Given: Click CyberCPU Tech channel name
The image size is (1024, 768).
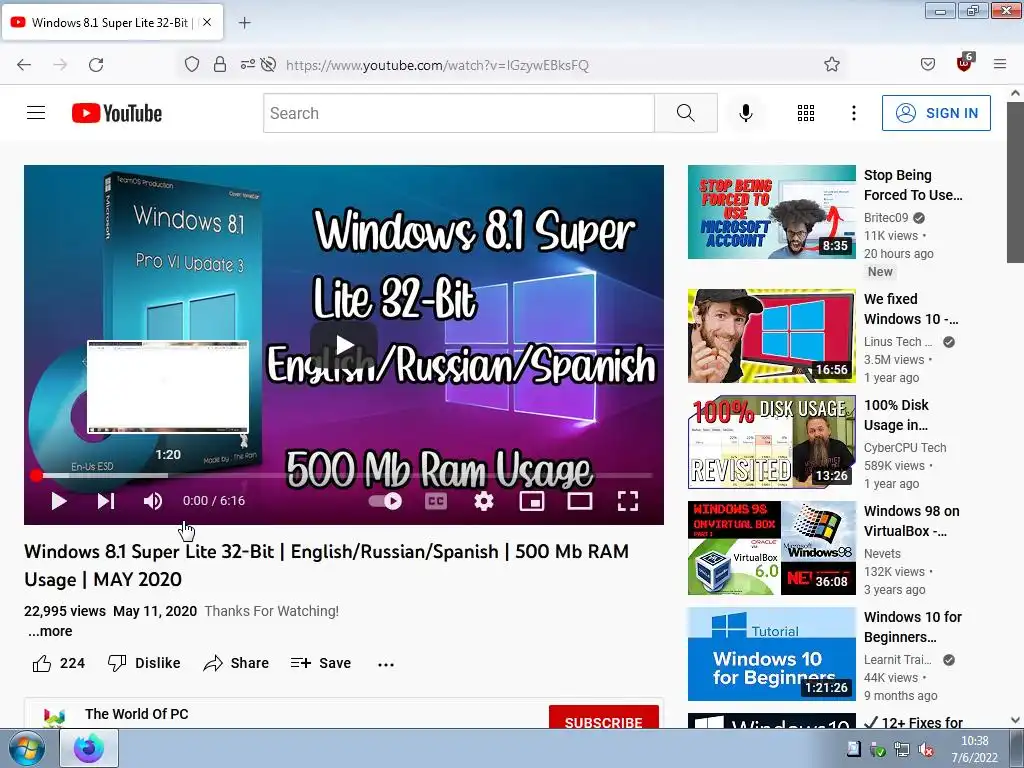Looking at the screenshot, I should click(x=904, y=447).
